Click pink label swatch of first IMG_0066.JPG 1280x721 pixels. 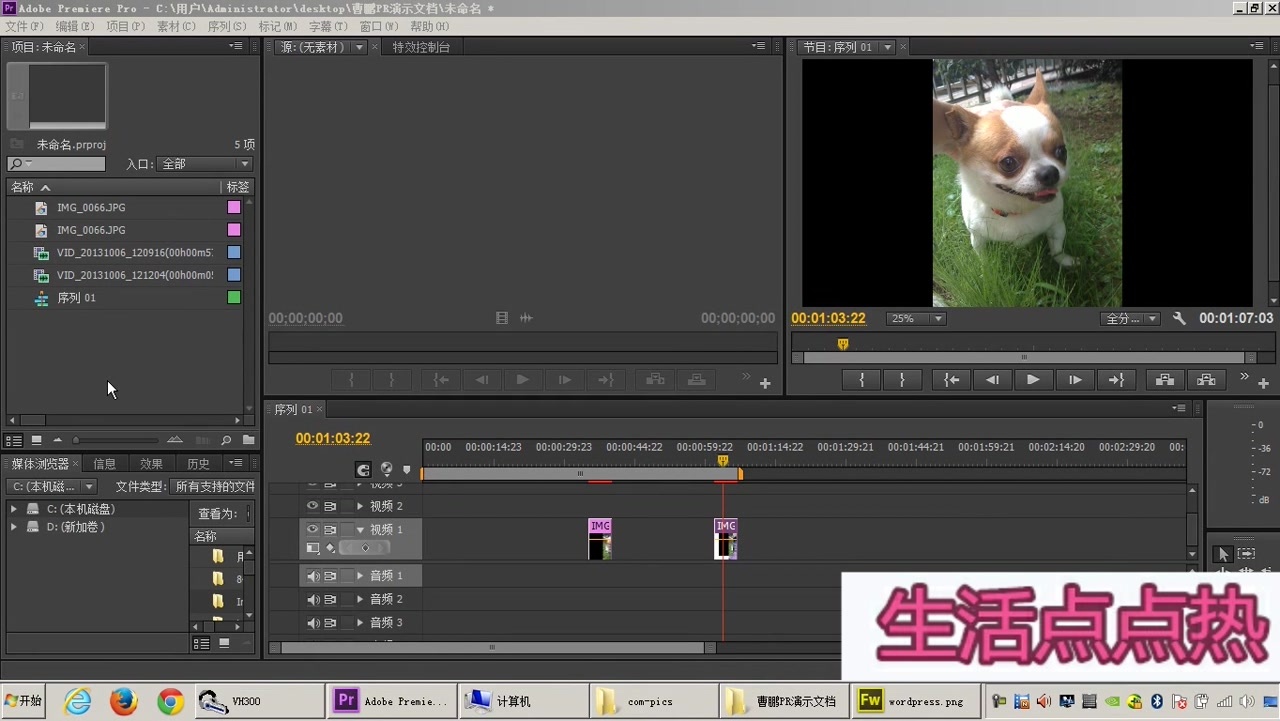[234, 208]
